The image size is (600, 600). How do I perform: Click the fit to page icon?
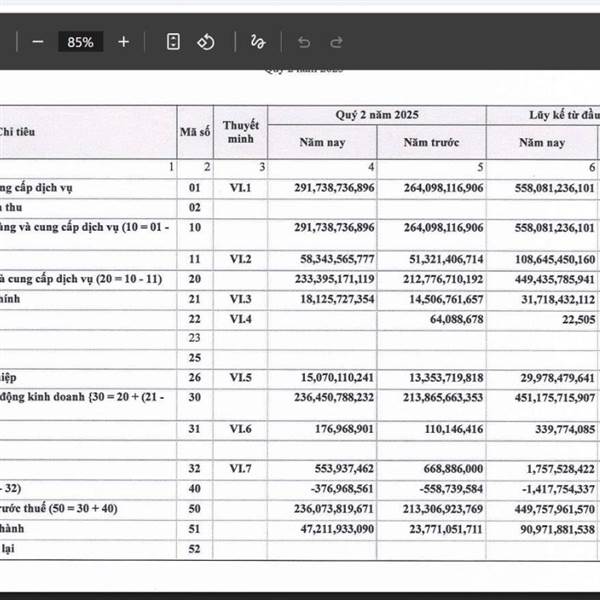coord(173,41)
